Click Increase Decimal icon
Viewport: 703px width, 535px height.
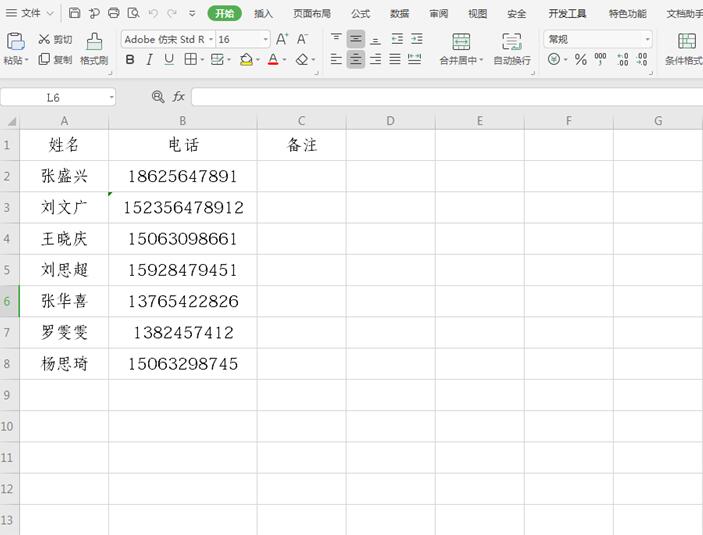tap(623, 59)
